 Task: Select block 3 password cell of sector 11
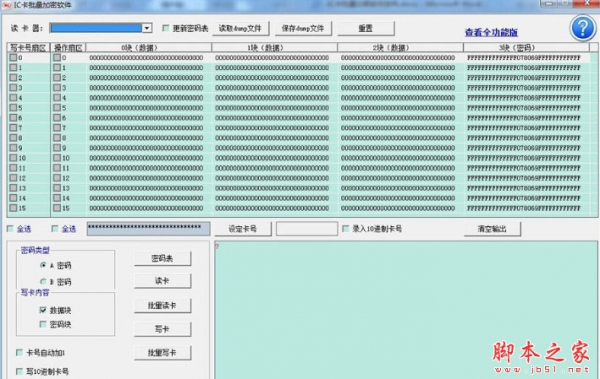526,168
